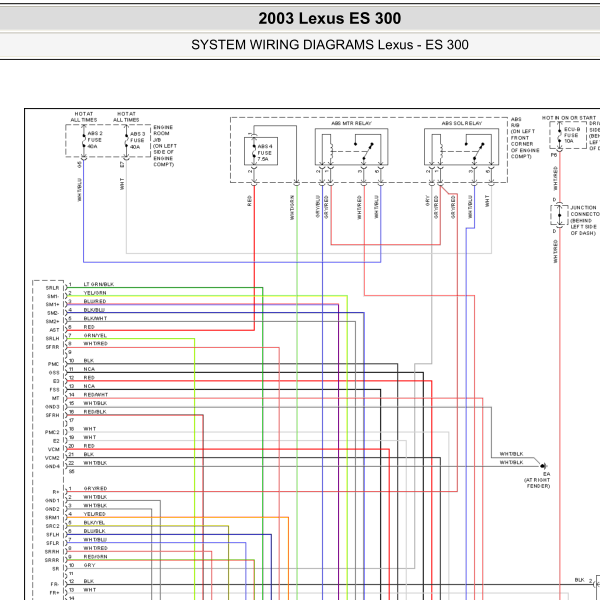Screen dimensions: 600x600
Task: Click the EA ground point symbol
Action: [544, 466]
